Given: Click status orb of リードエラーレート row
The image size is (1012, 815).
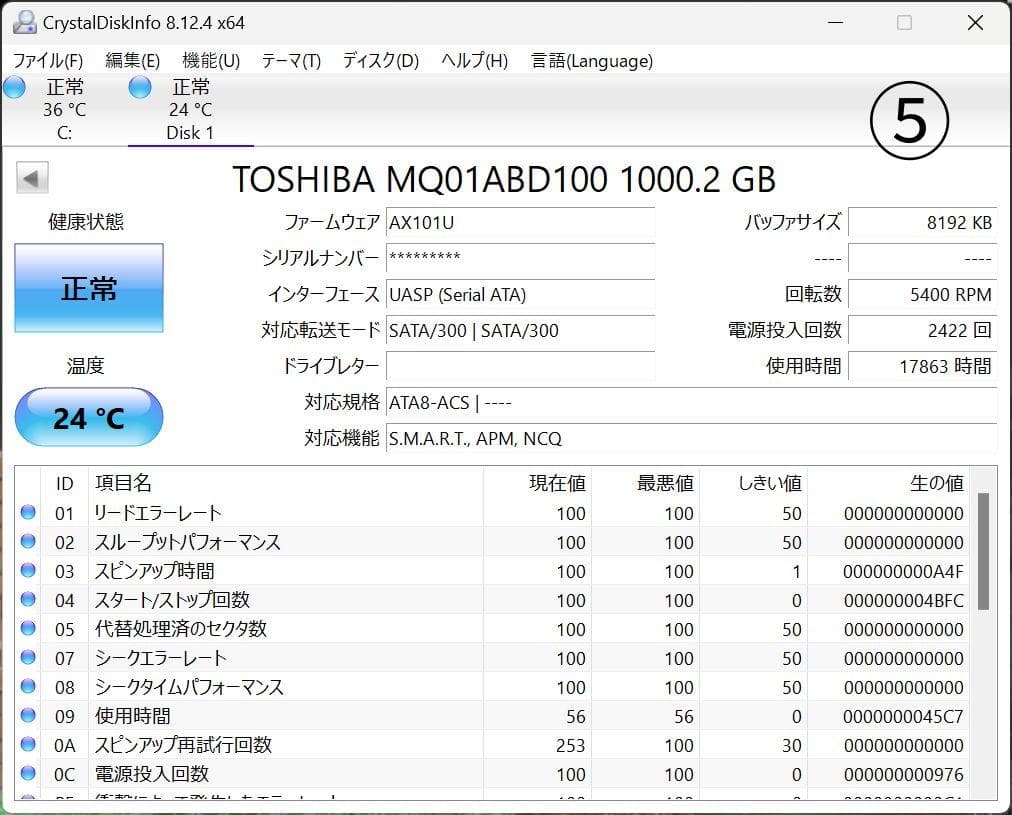Looking at the screenshot, I should click(28, 512).
